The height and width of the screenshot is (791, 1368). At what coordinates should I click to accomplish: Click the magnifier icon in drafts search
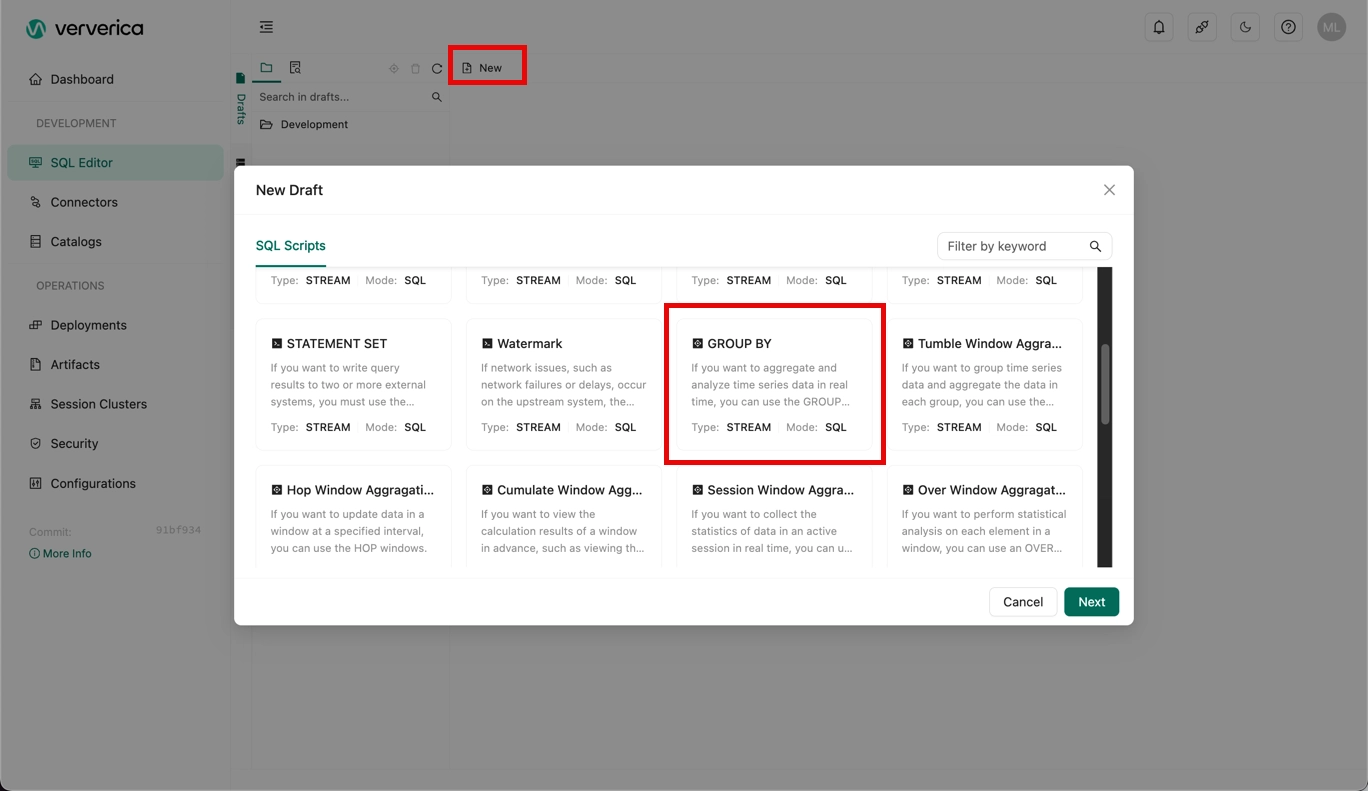(437, 97)
